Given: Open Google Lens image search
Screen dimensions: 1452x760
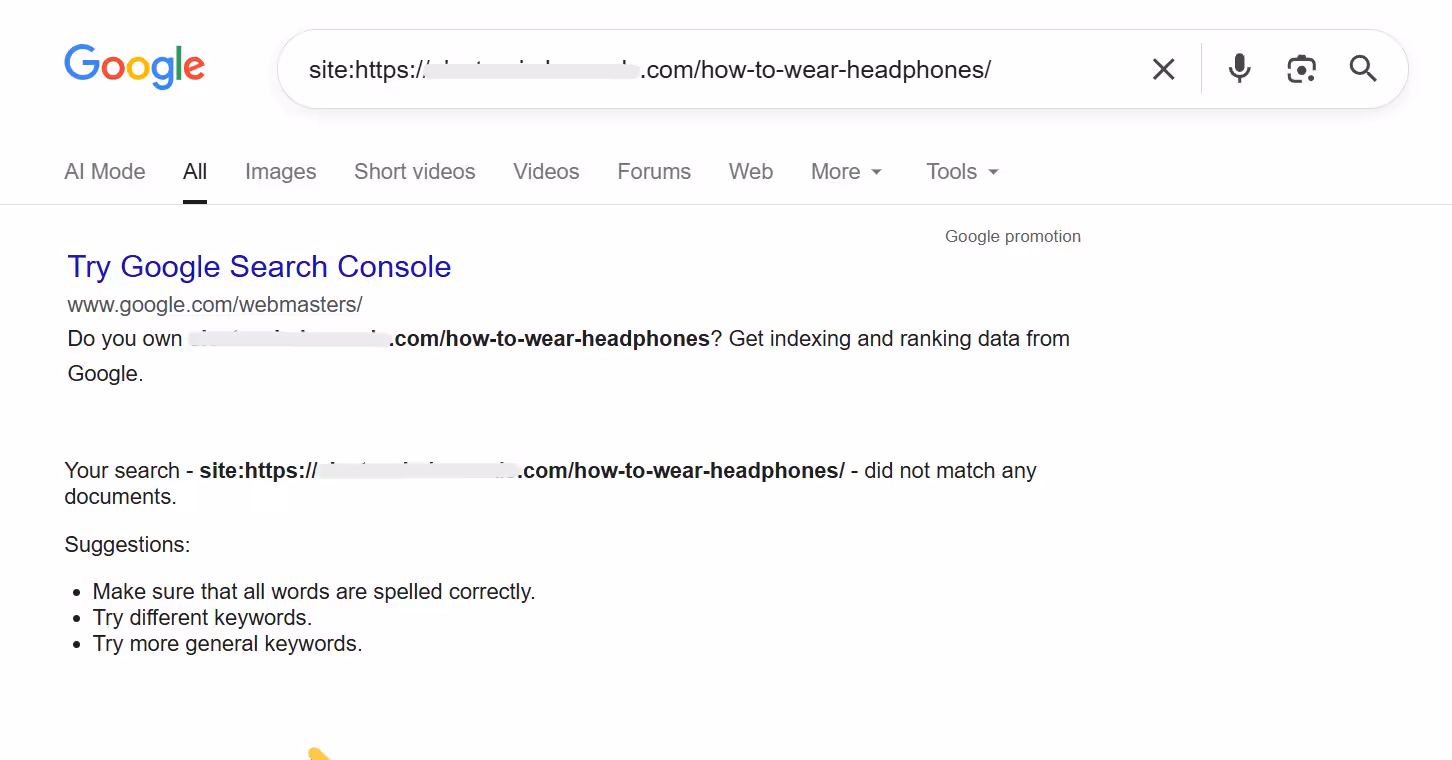Looking at the screenshot, I should click(1301, 68).
